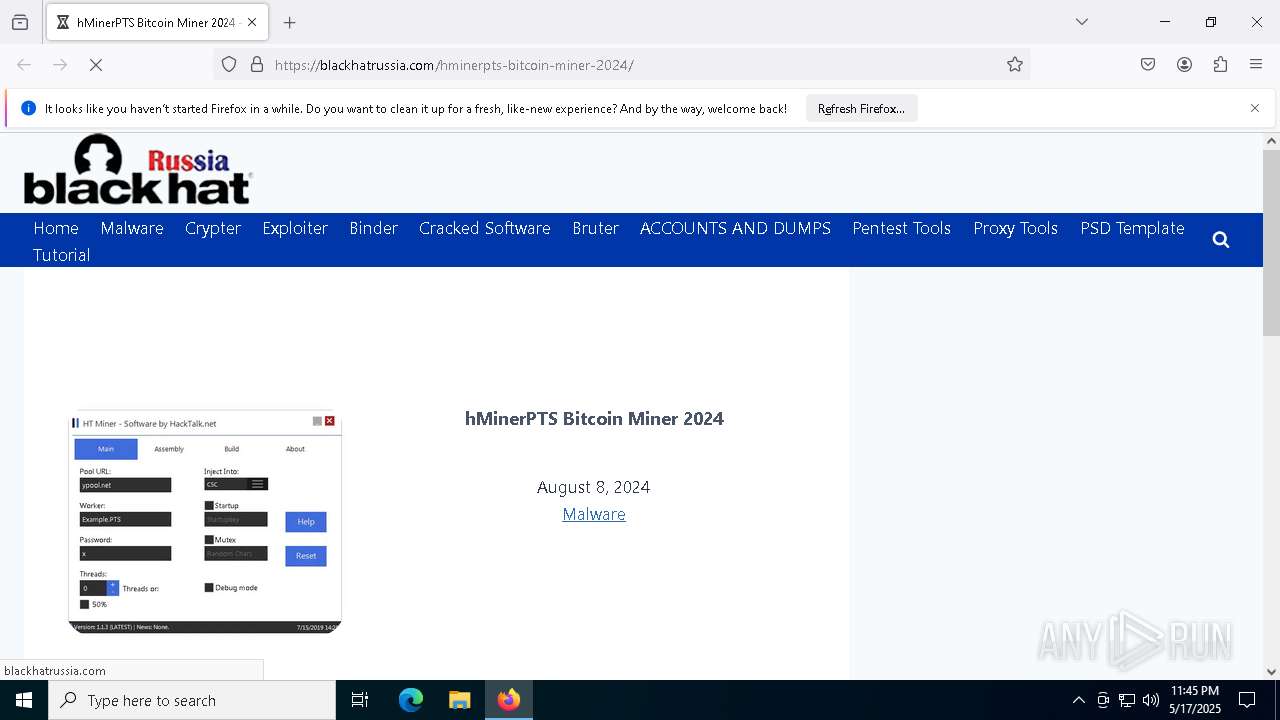Bookmark this page with star icon
The image size is (1280, 720).
pos(1015,65)
